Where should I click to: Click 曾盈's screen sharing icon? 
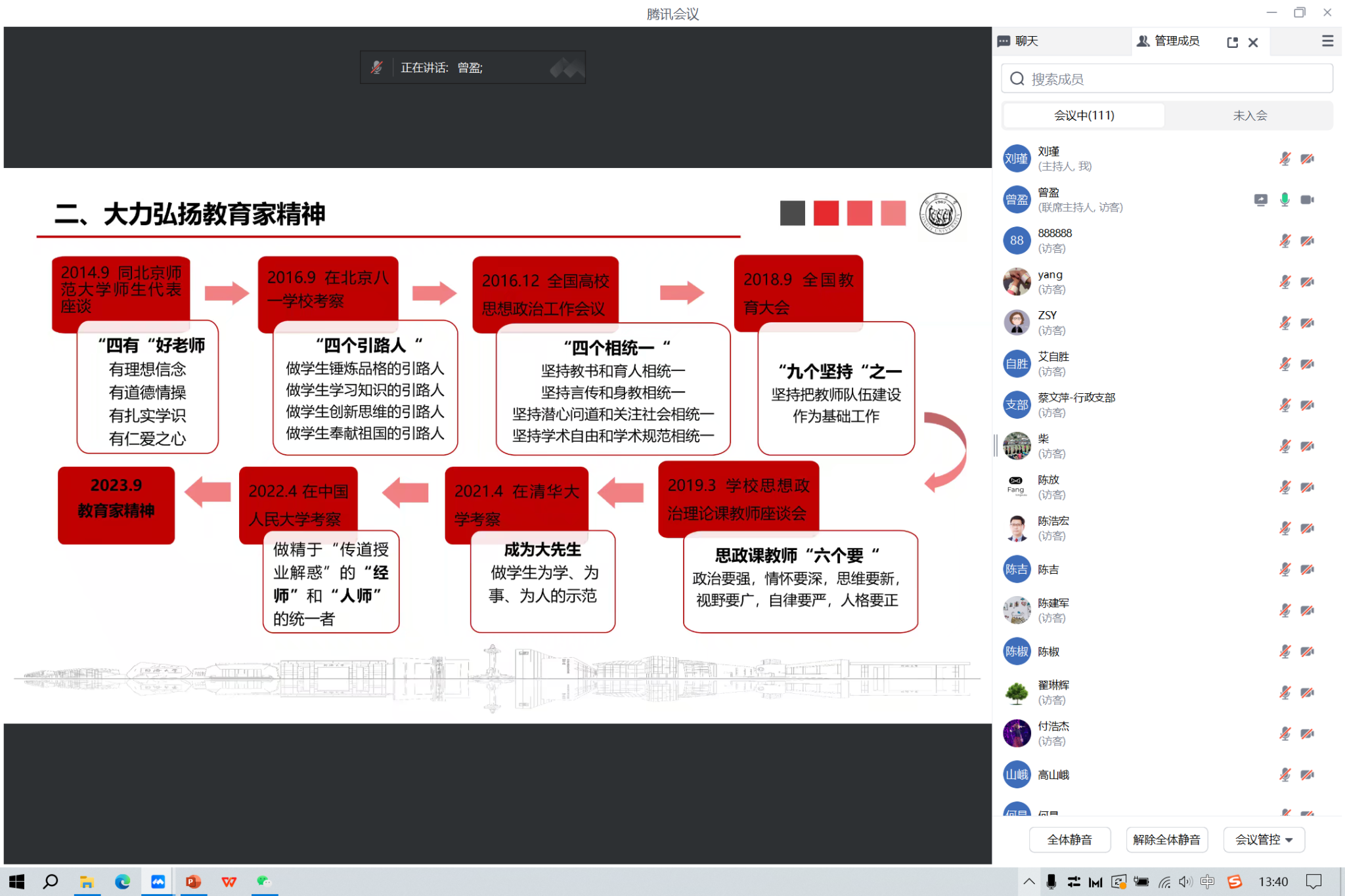point(1260,200)
